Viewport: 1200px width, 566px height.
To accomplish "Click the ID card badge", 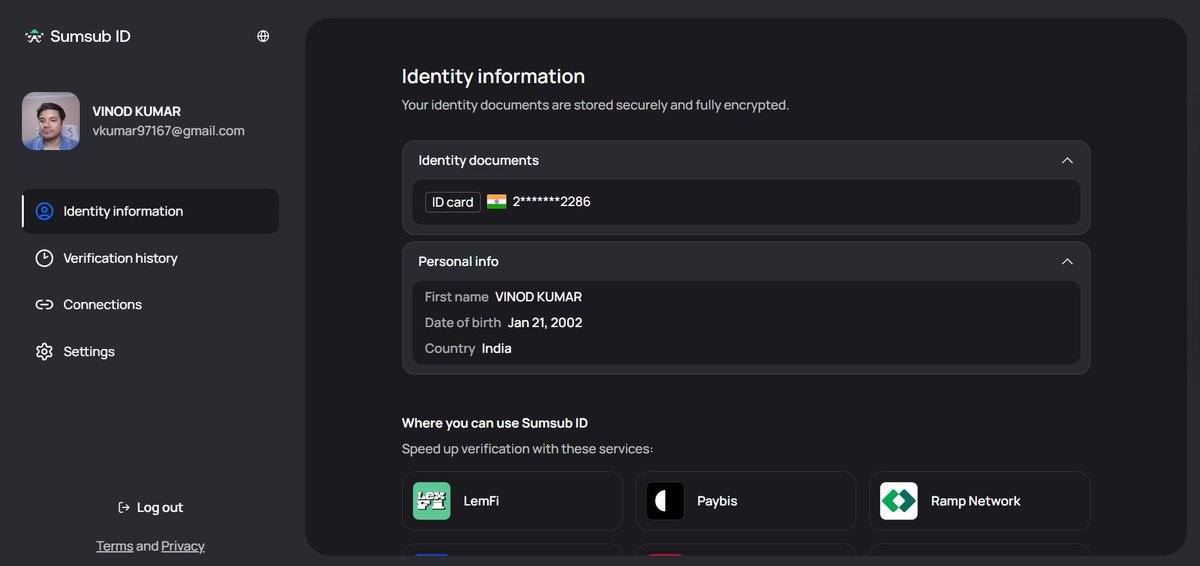I will [x=453, y=202].
